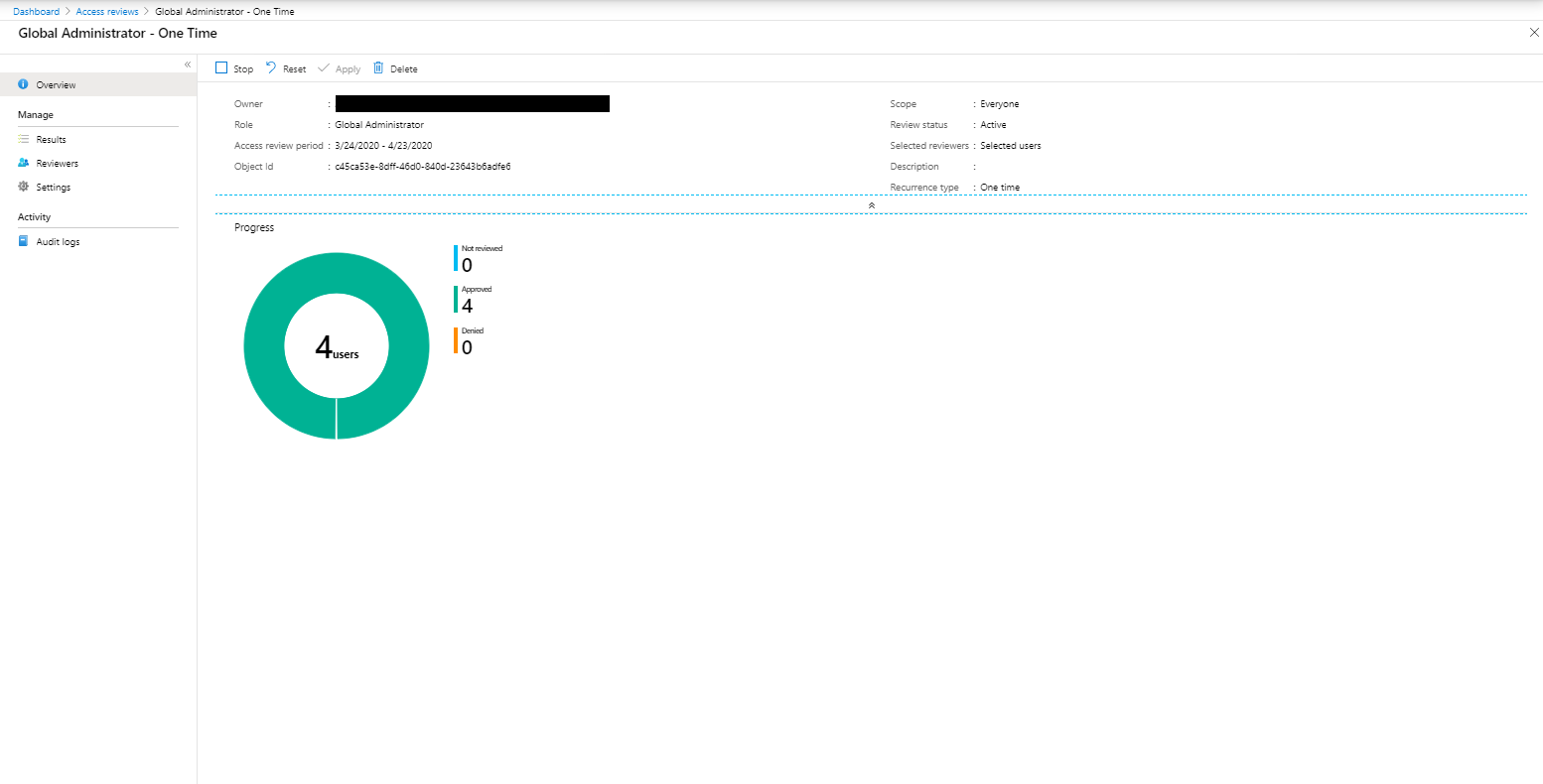Click the 'Role' field label
The height and width of the screenshot is (784, 1543).
coord(243,125)
